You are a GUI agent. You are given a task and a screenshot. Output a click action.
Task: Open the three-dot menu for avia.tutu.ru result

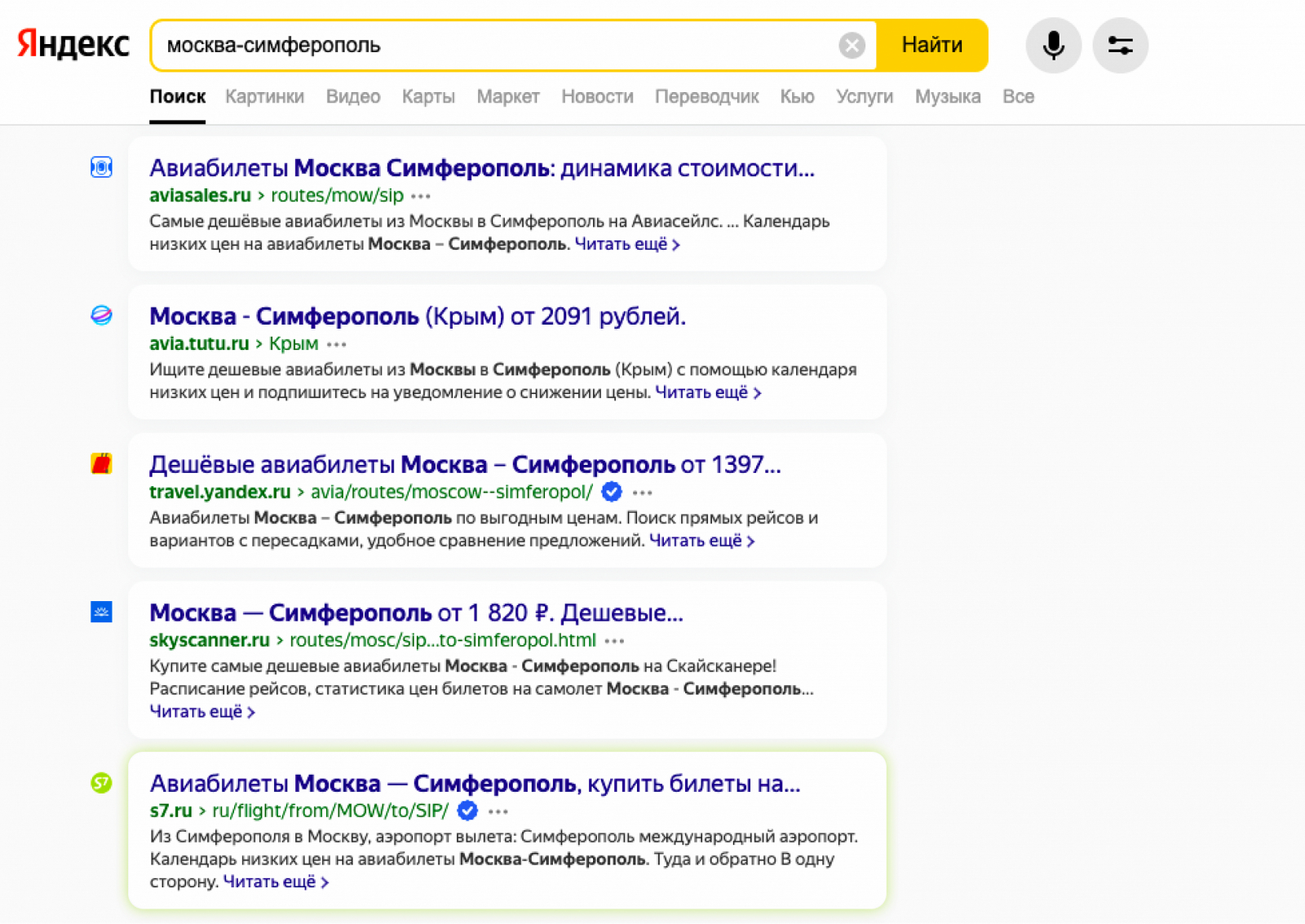336,344
